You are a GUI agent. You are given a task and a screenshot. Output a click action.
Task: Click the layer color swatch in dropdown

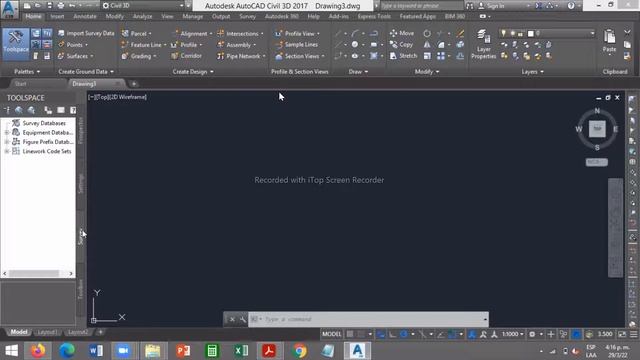[531, 33]
